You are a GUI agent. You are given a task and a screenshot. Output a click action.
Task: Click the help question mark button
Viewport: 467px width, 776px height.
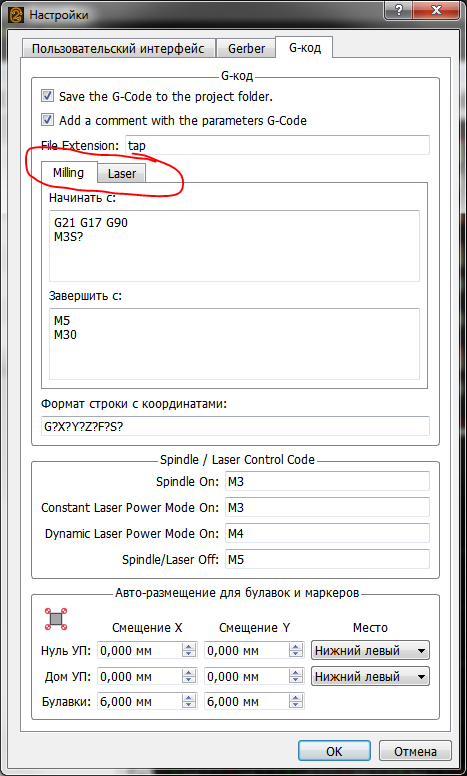tap(397, 10)
